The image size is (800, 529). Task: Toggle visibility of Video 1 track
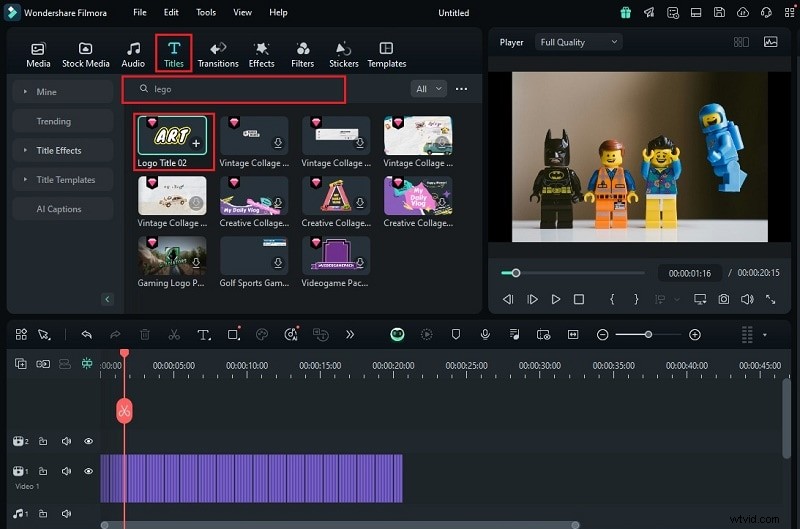pyautogui.click(x=88, y=471)
